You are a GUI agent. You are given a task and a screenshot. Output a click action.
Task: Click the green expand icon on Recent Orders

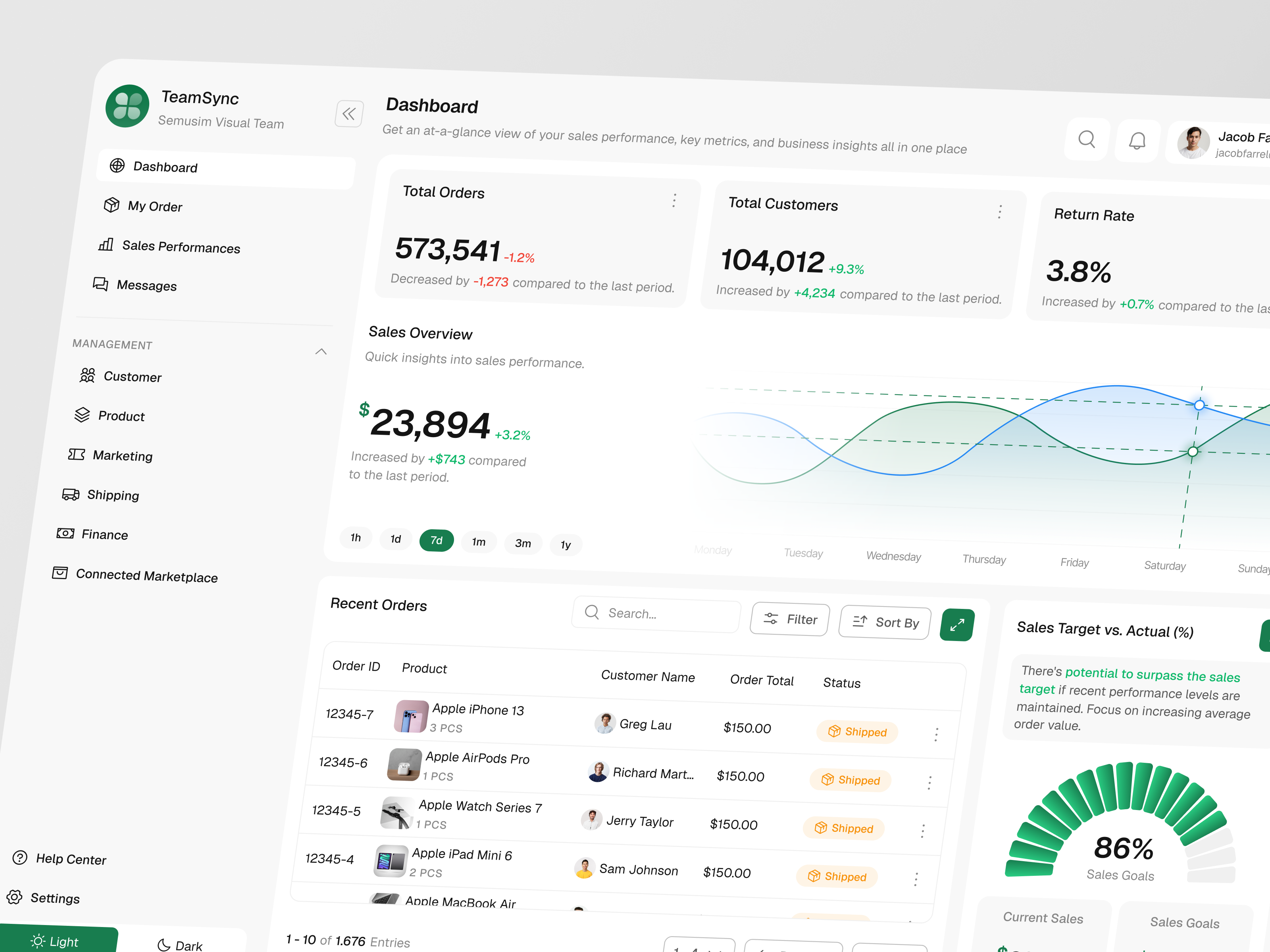click(956, 624)
